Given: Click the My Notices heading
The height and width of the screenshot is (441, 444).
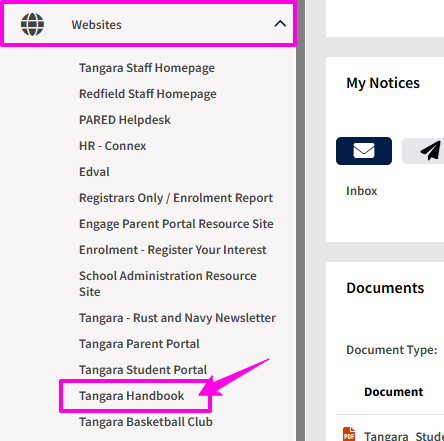Looking at the screenshot, I should click(x=383, y=83).
